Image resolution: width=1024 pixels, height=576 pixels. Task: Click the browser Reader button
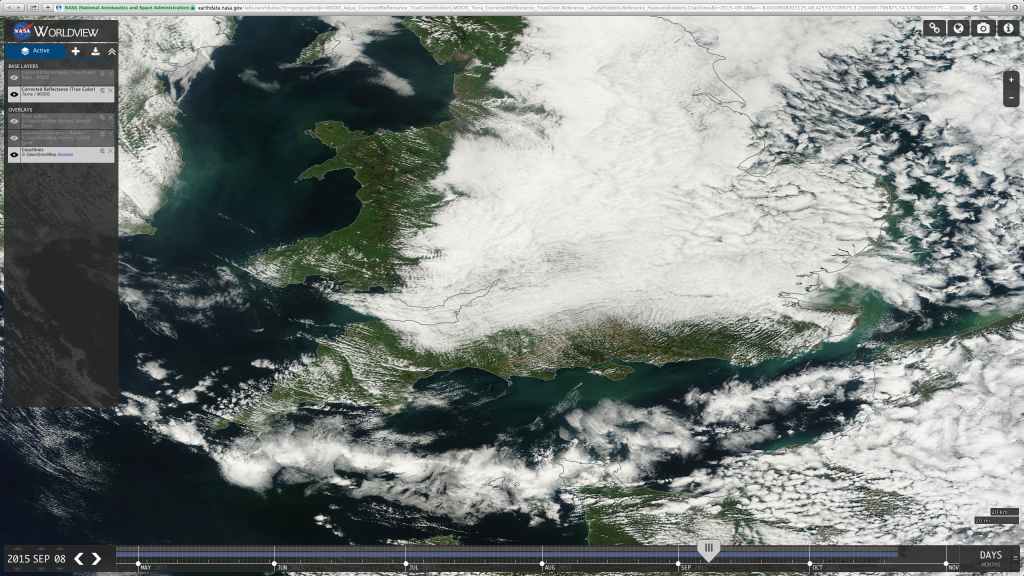click(x=993, y=8)
